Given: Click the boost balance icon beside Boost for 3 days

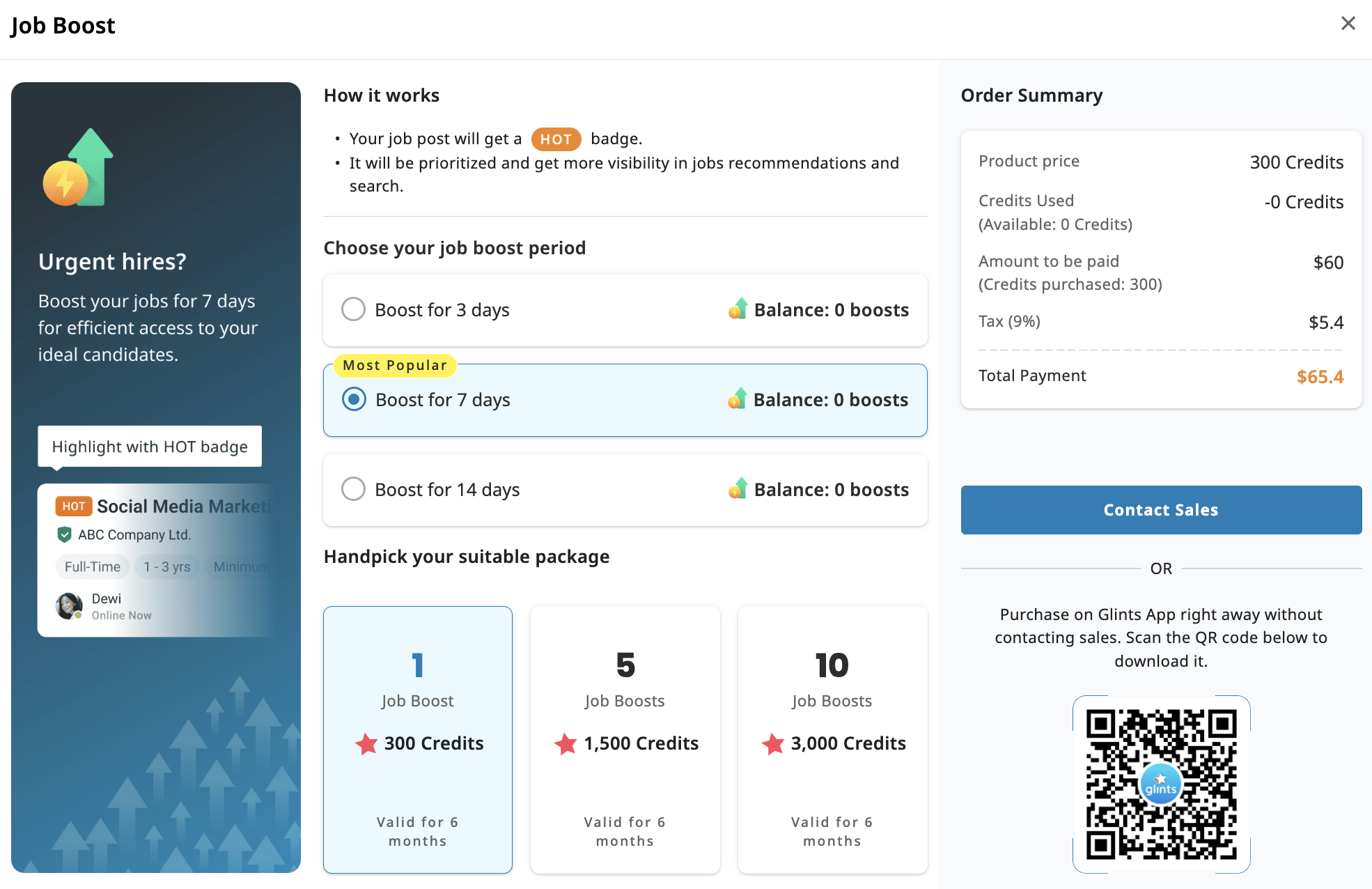Looking at the screenshot, I should [x=737, y=309].
